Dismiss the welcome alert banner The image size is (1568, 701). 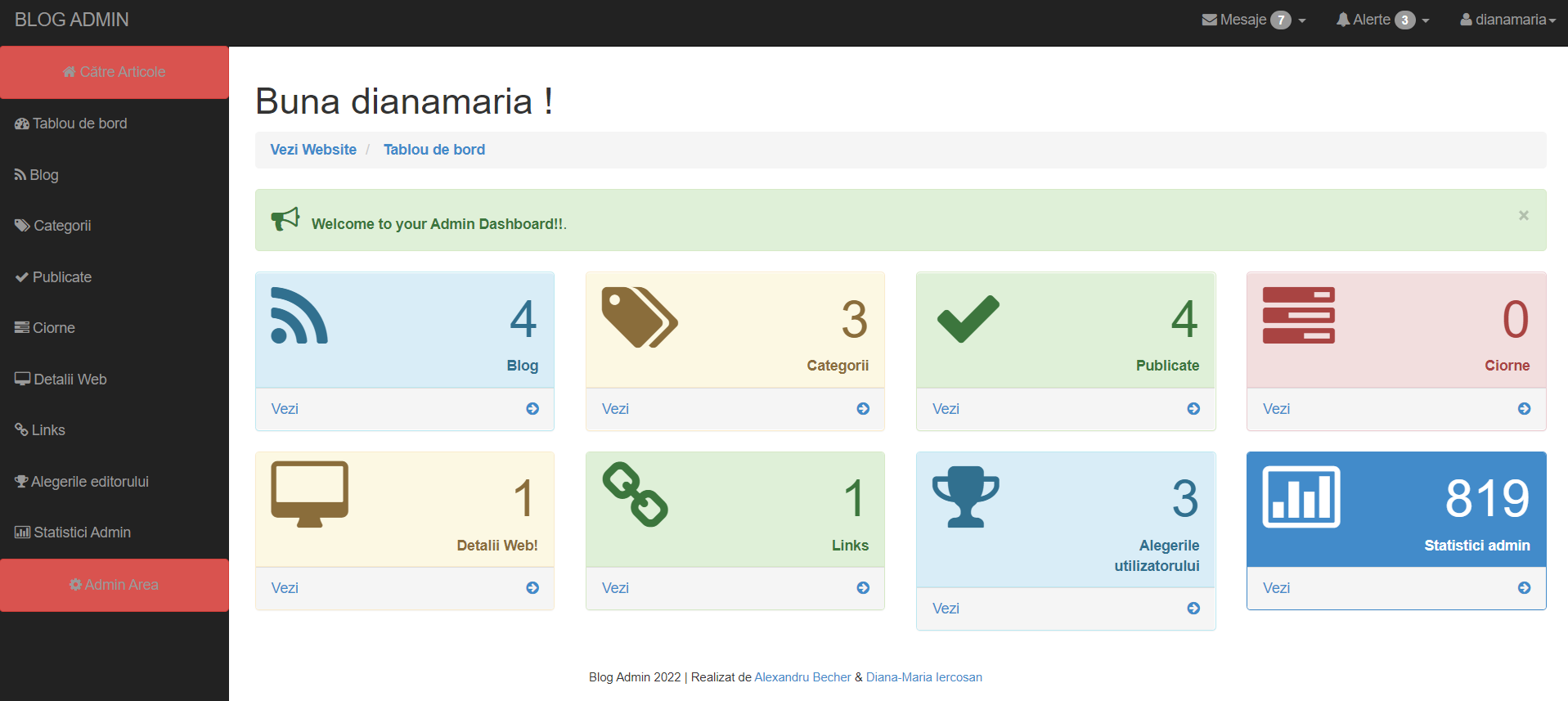[x=1523, y=216]
